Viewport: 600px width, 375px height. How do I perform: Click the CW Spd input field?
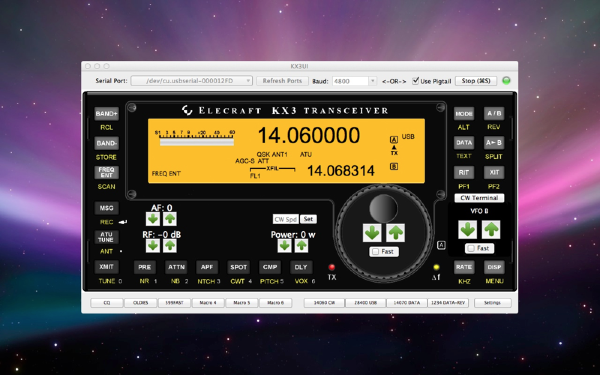285,219
